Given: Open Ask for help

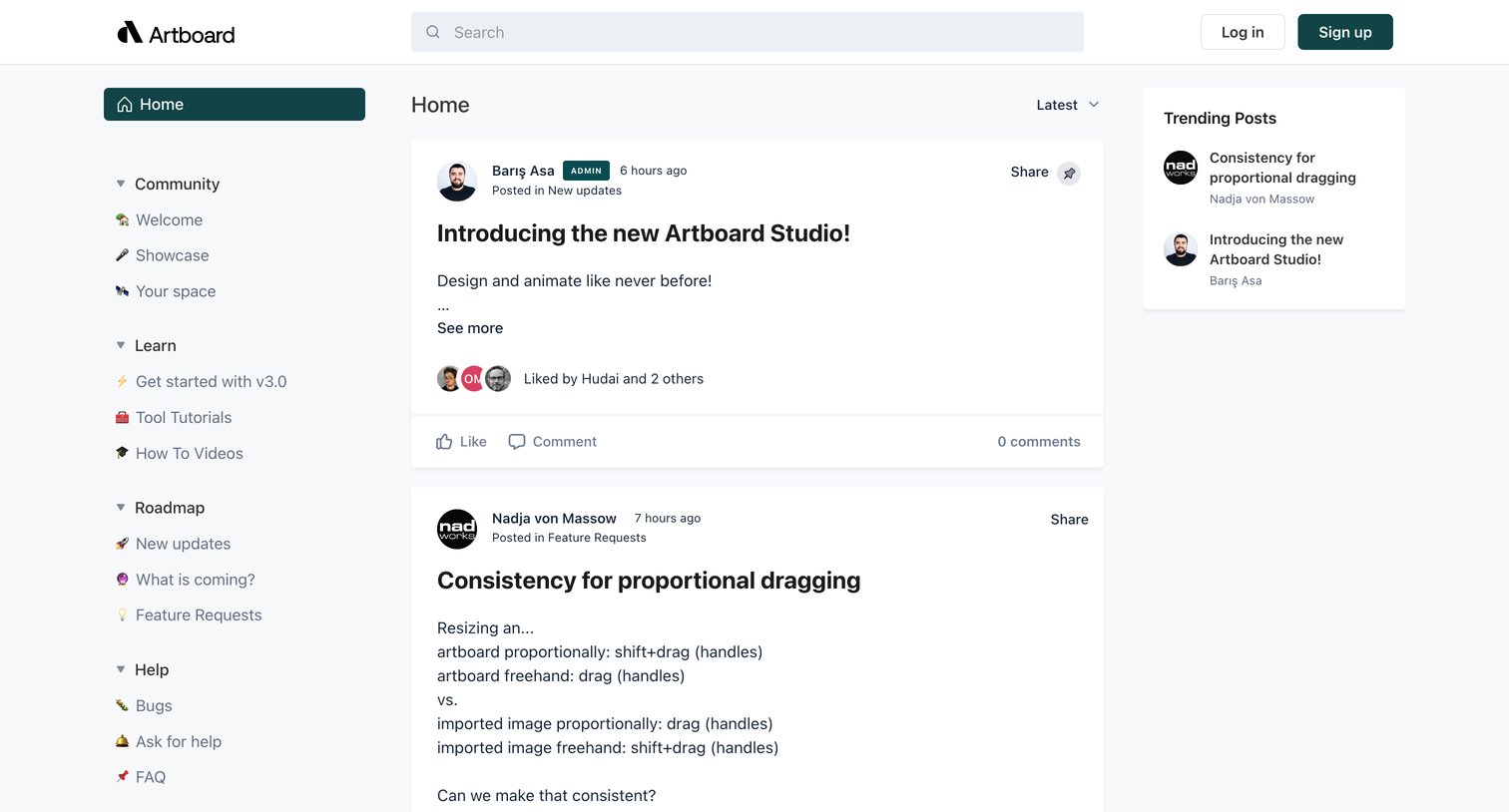Looking at the screenshot, I should tap(179, 741).
